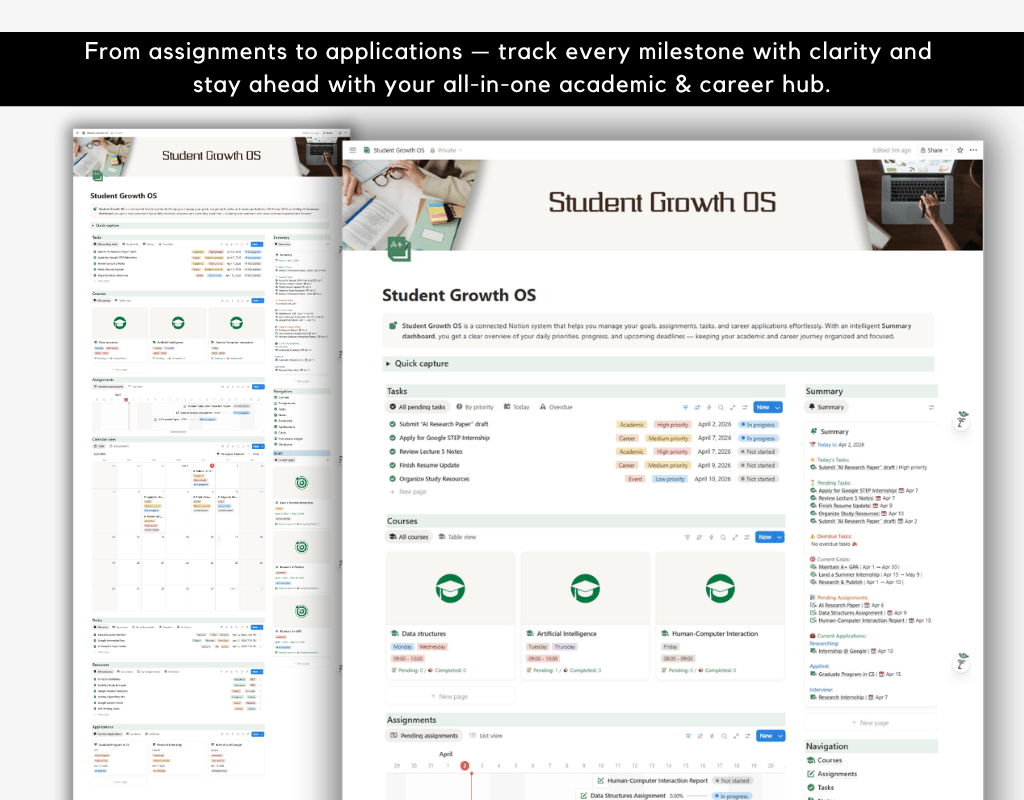Open filter icon in Courses toolbar
1024x800 pixels.
click(687, 537)
